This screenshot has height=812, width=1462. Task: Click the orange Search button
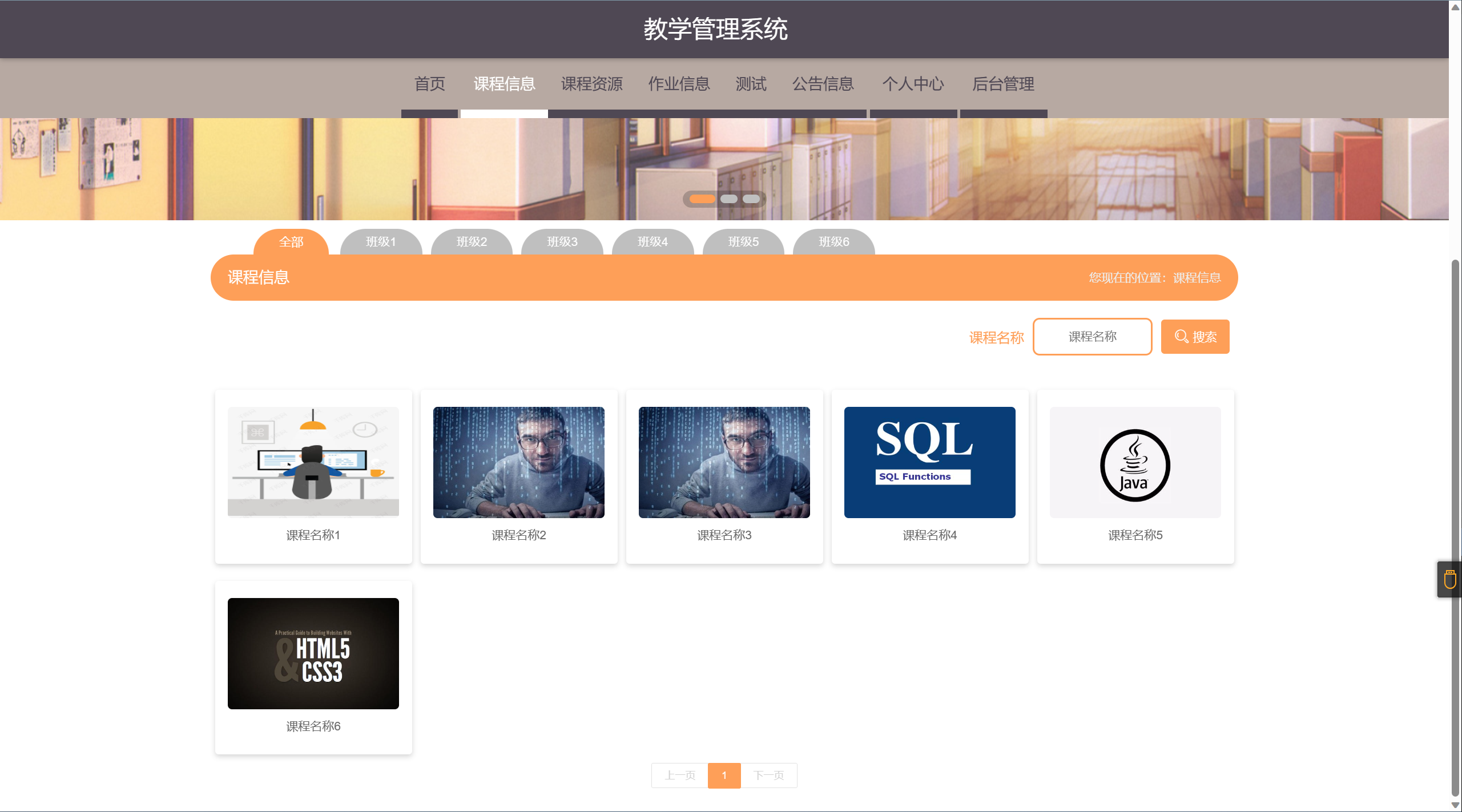[1194, 337]
